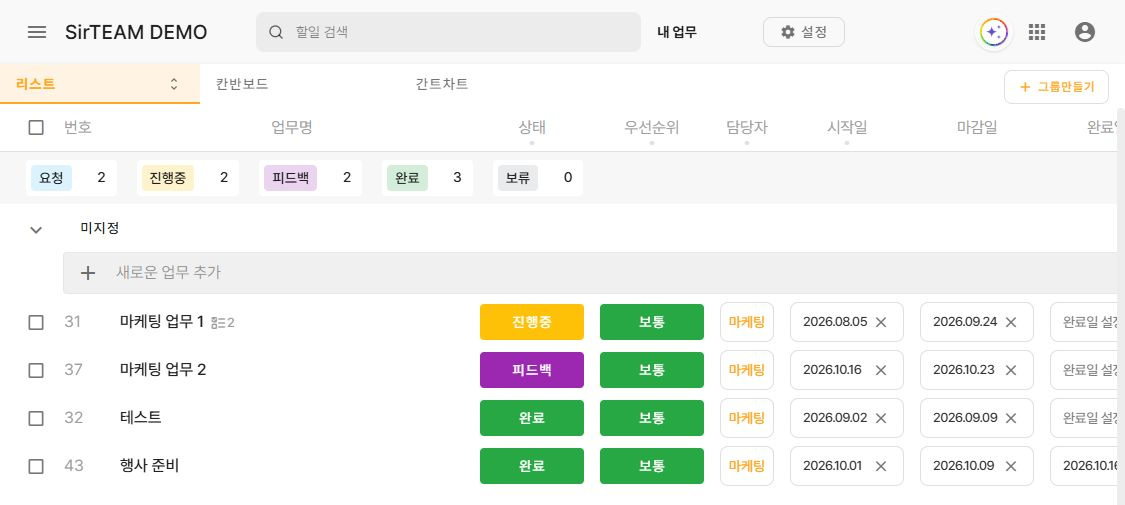
Task: Filter by 요청 status chip
Action: [x=72, y=178]
